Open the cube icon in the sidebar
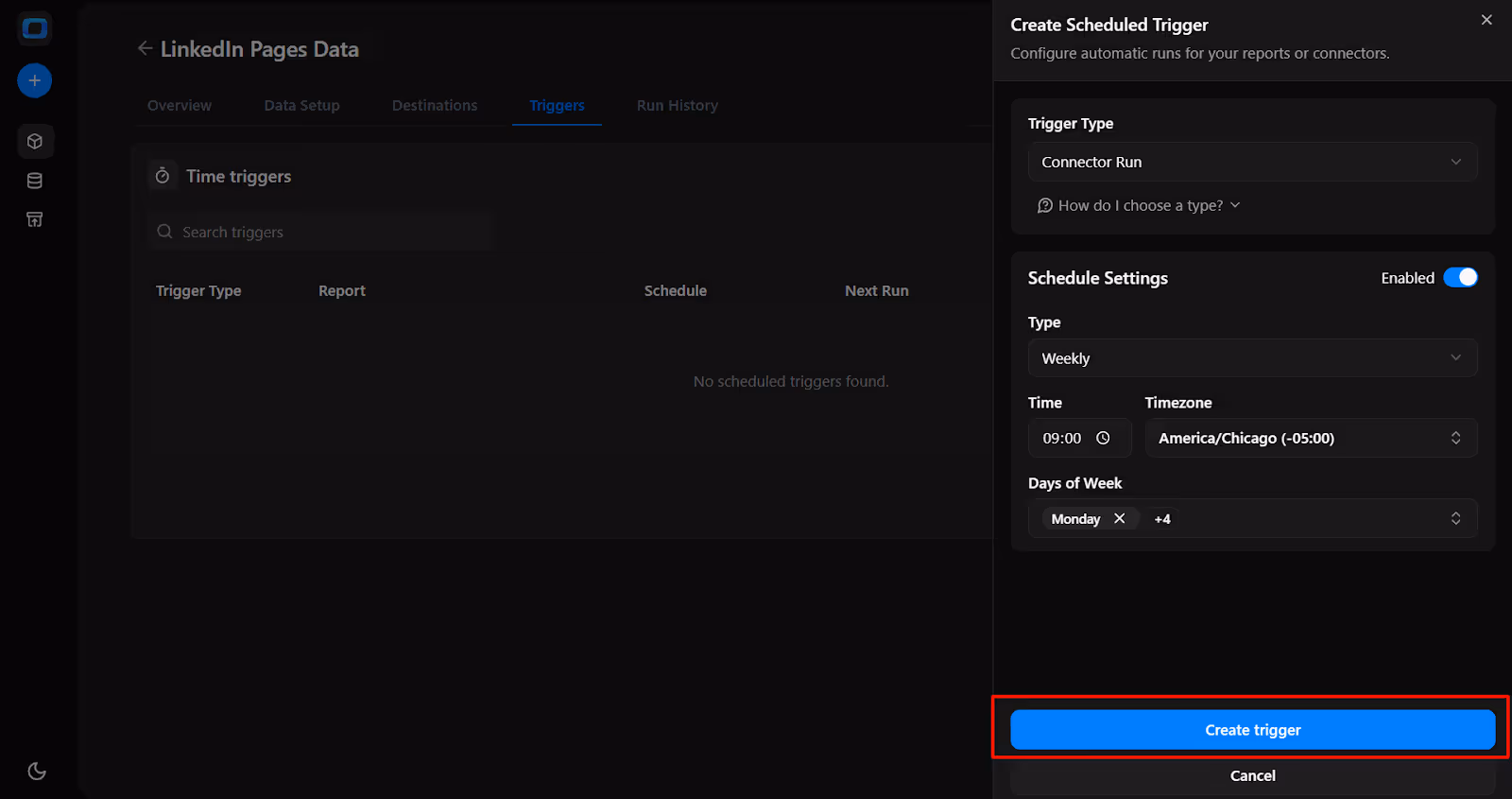This screenshot has height=799, width=1512. tap(35, 142)
